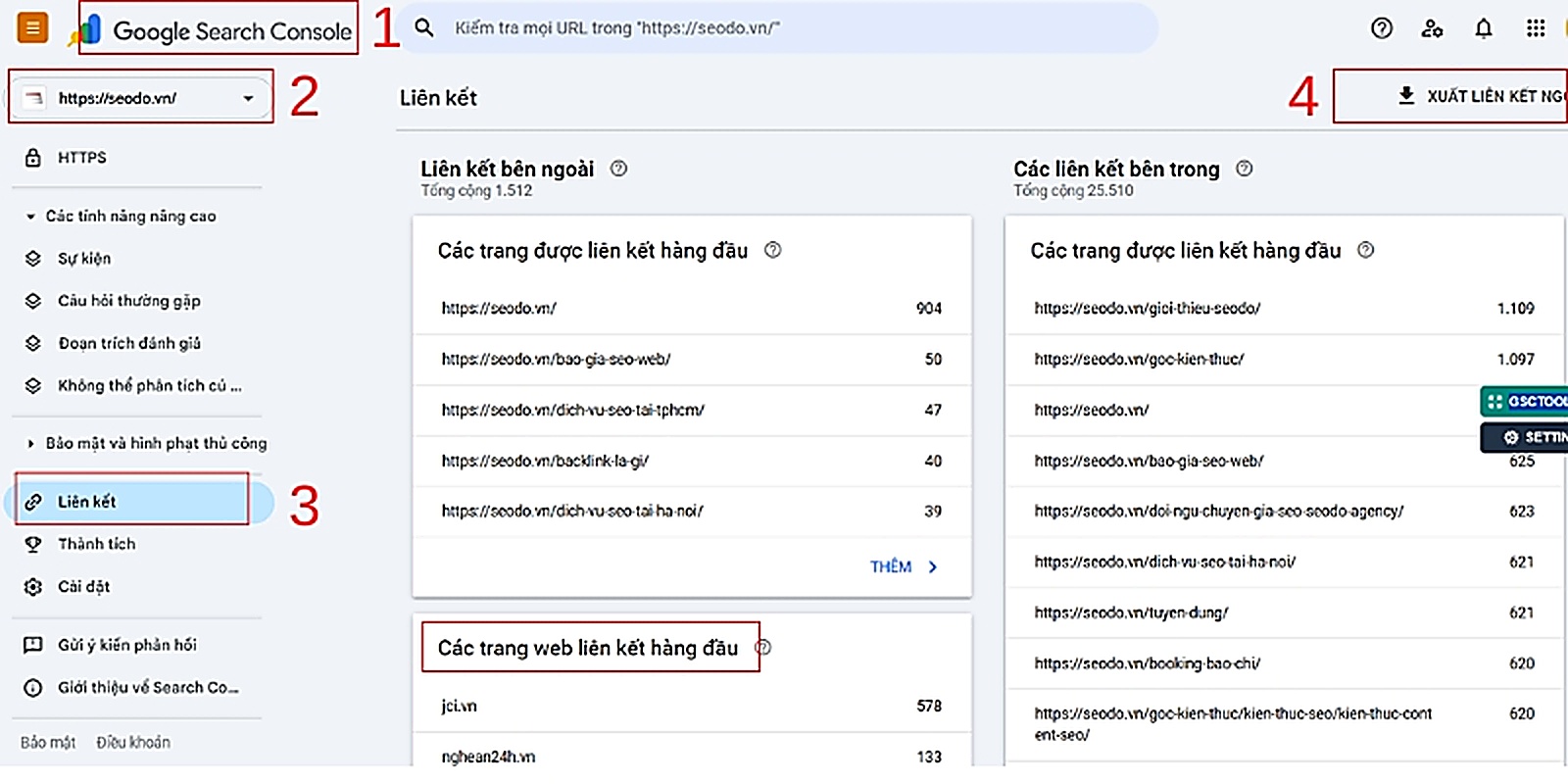Click the Cài đặt gear icon
1568x784 pixels.
(33, 587)
